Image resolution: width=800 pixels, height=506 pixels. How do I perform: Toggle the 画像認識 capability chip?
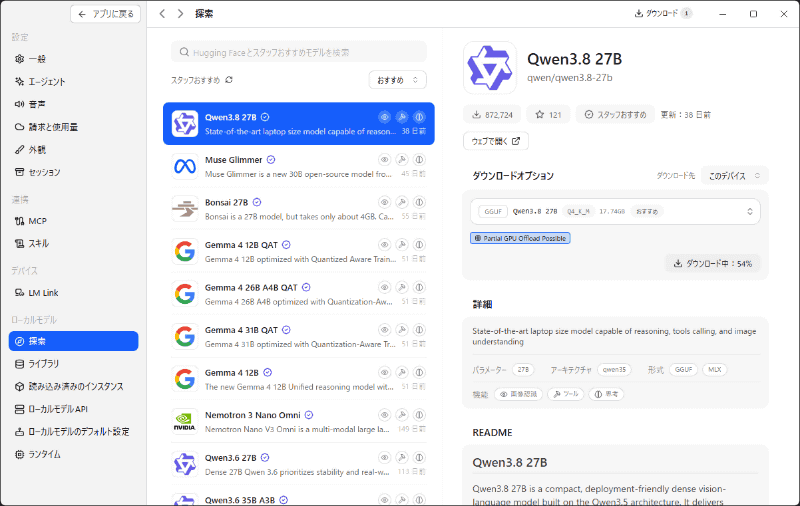(x=518, y=394)
